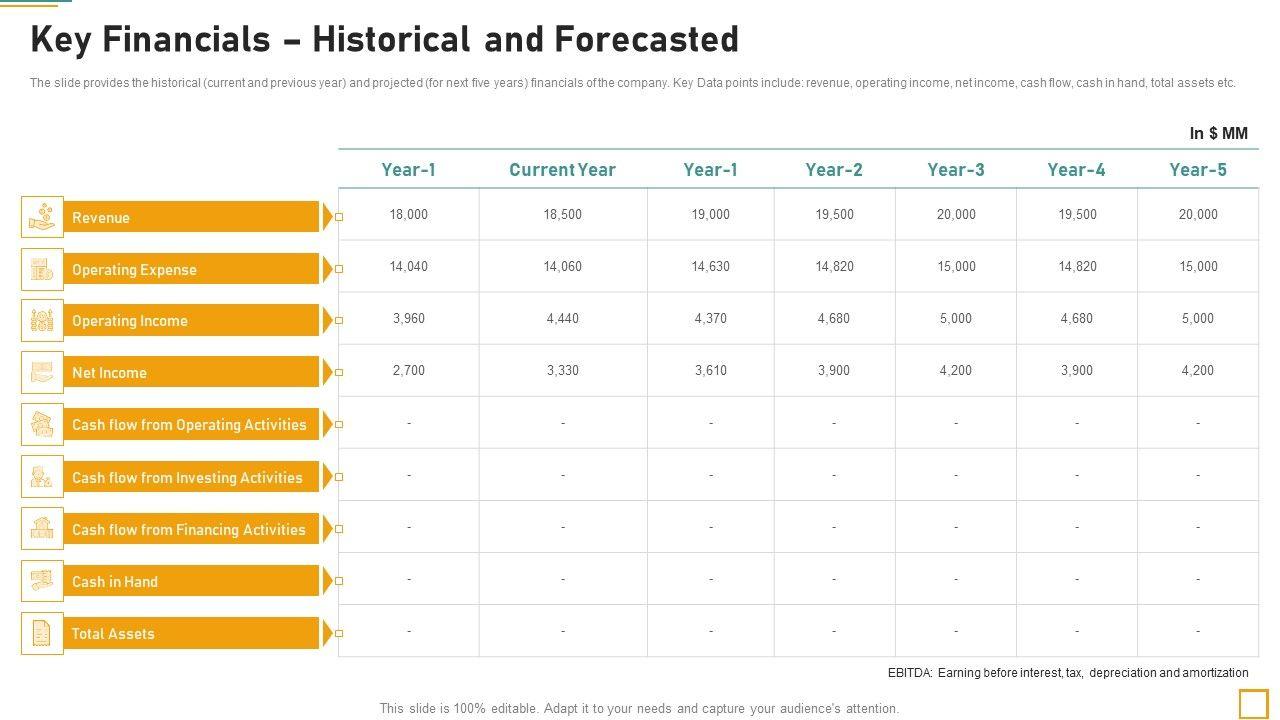Image resolution: width=1280 pixels, height=720 pixels.
Task: Select the Net Income label bar
Action: click(x=192, y=373)
